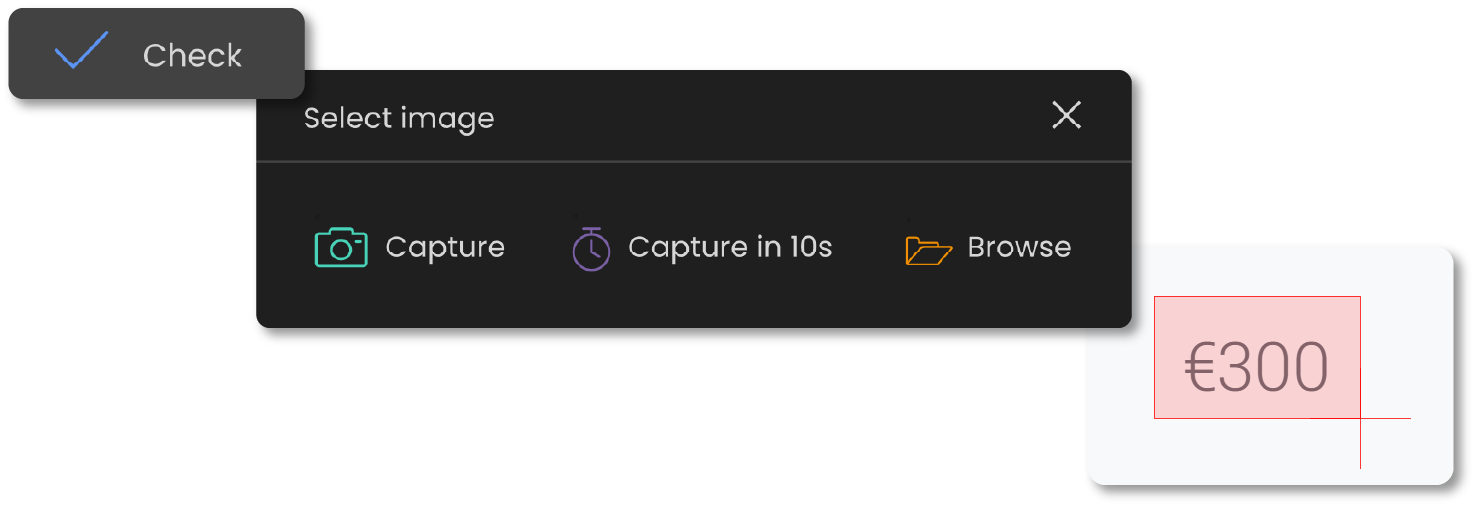Click the digit 3 in the price

point(1236,367)
